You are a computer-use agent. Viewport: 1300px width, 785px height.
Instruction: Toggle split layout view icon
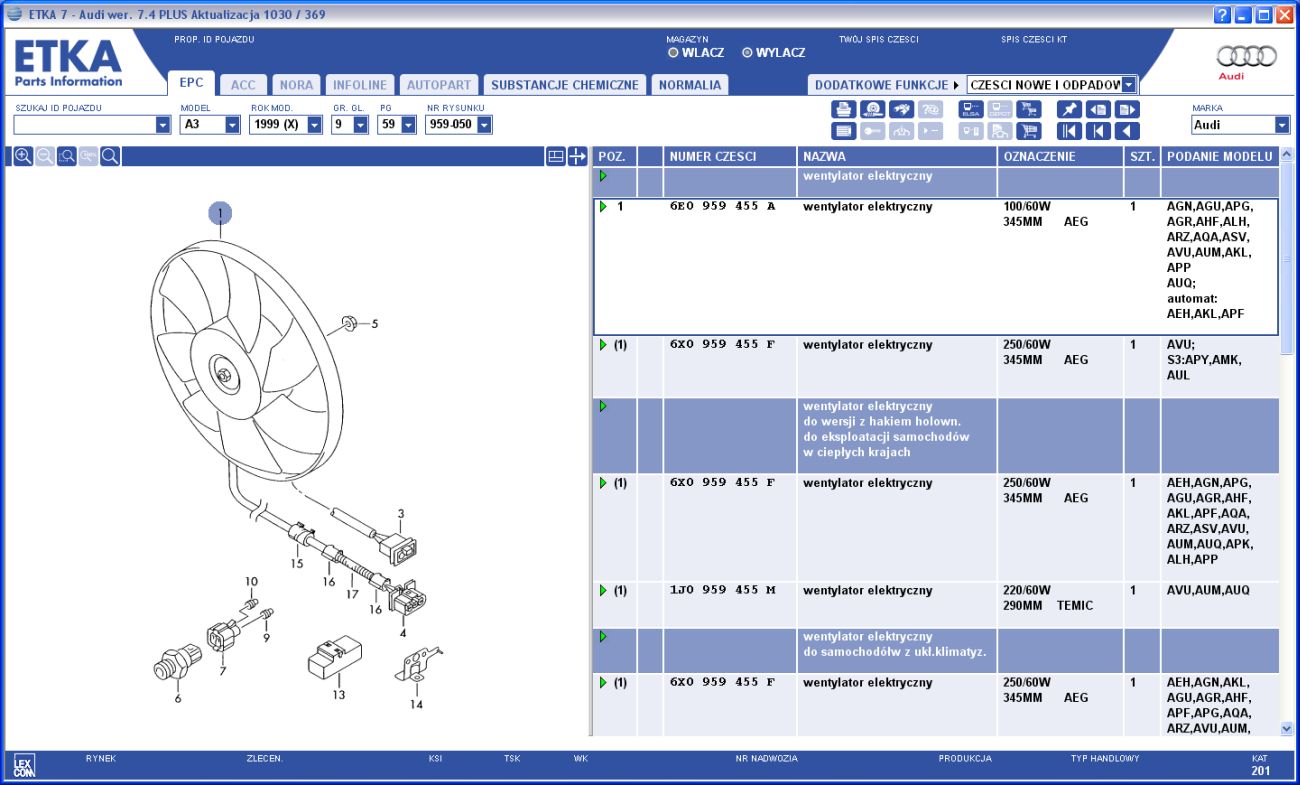pyautogui.click(x=556, y=156)
